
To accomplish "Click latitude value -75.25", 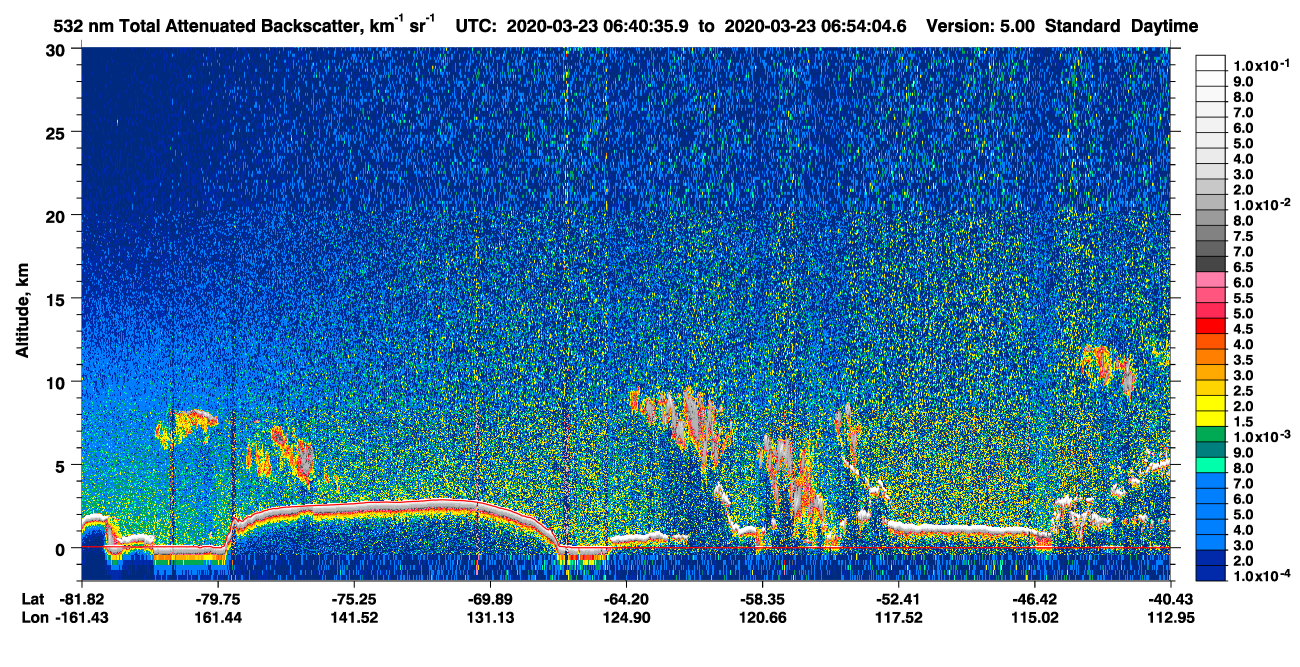I will 354,599.
